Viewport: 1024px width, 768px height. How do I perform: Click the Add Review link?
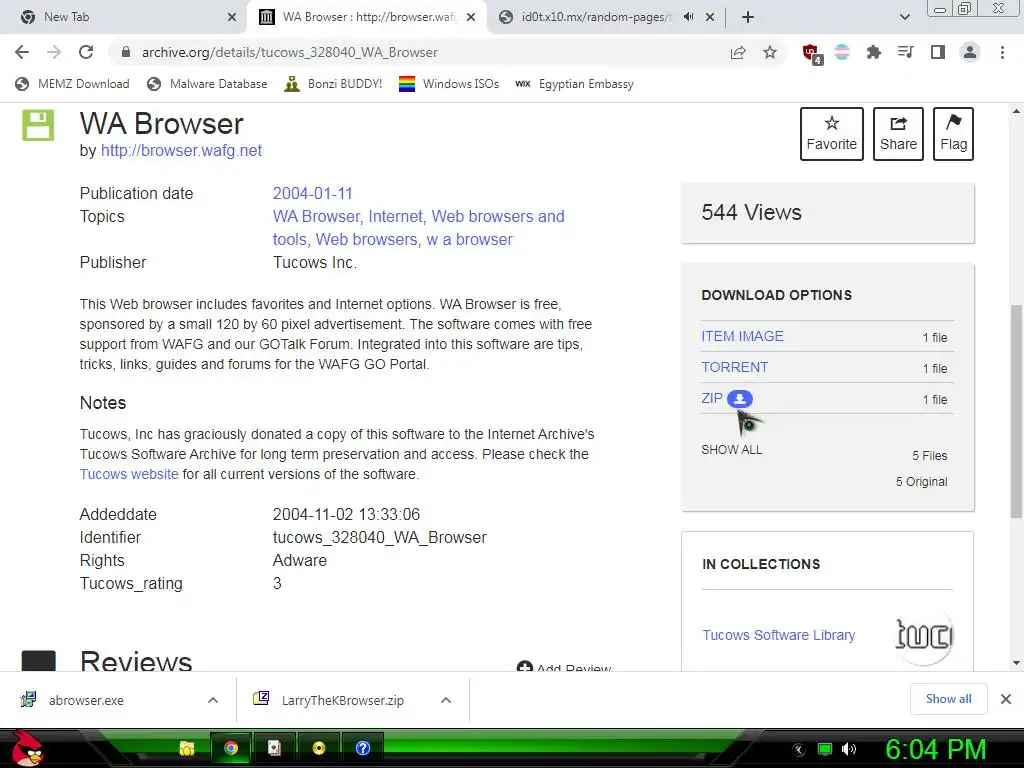[x=564, y=667]
